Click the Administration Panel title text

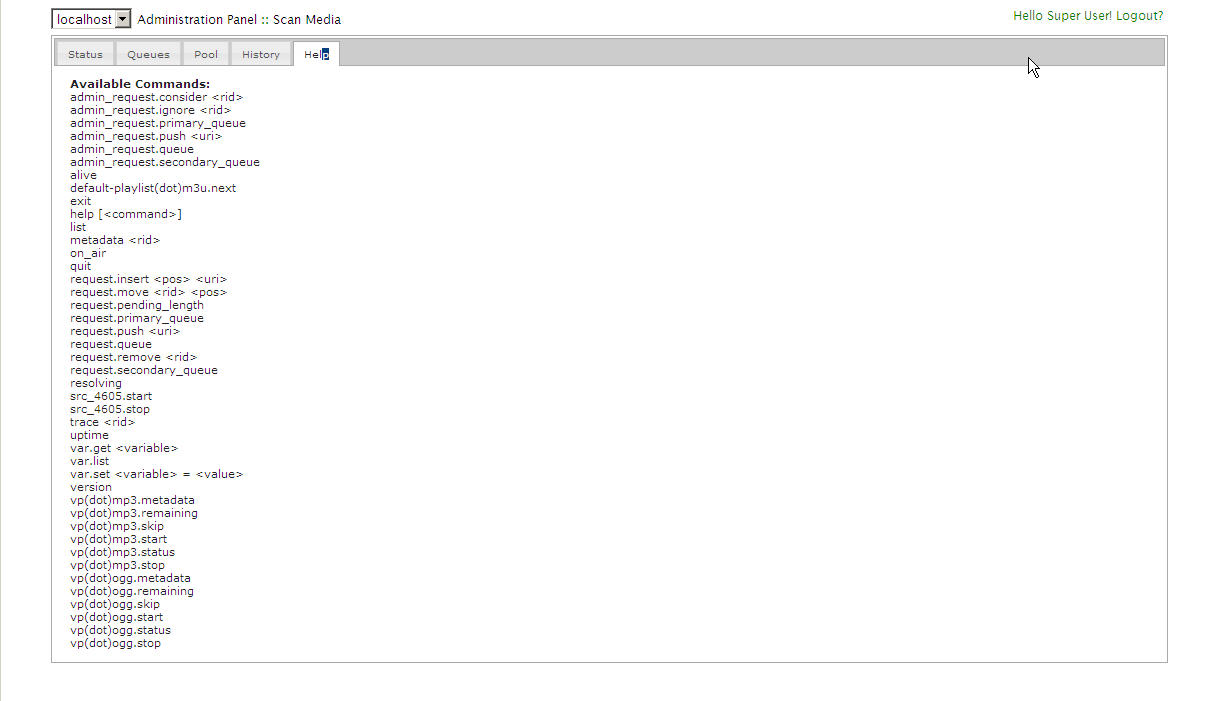tap(197, 19)
